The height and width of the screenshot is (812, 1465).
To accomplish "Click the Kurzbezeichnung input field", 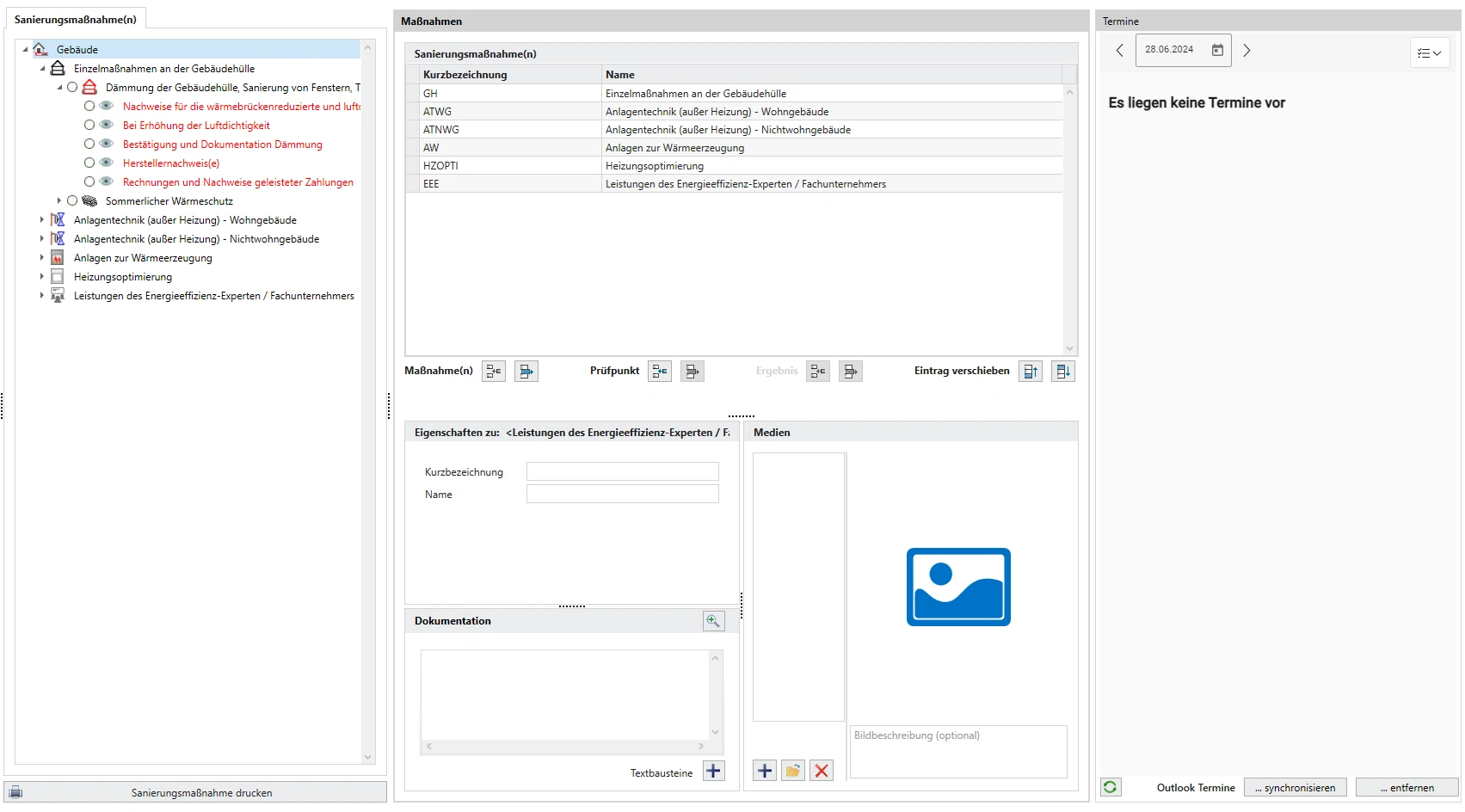I will click(x=622, y=471).
